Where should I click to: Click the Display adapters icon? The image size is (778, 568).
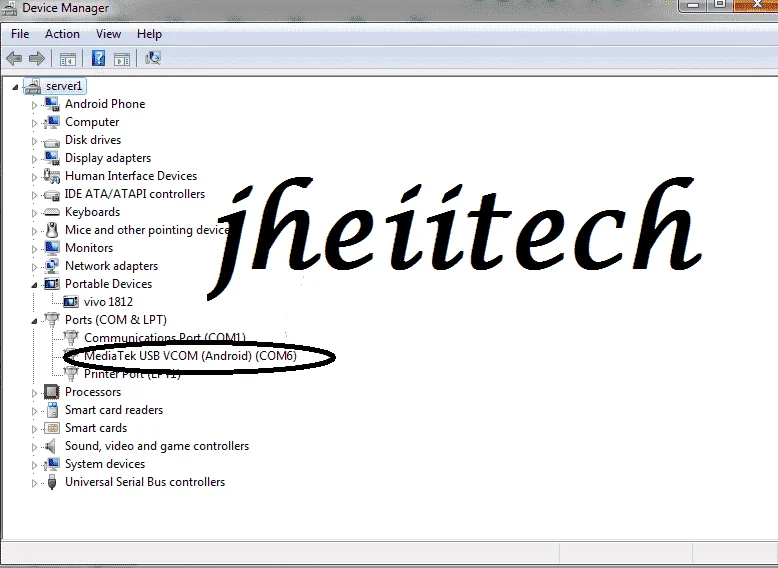pyautogui.click(x=52, y=158)
